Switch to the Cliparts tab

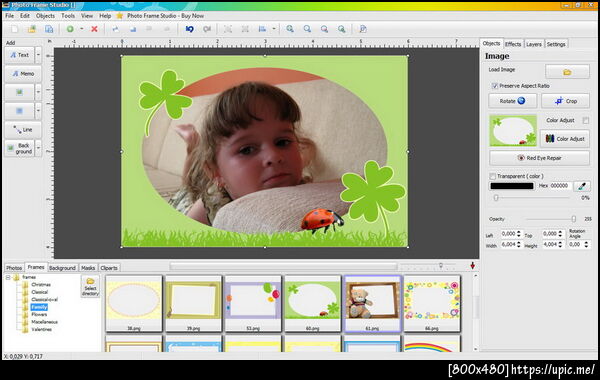point(109,268)
